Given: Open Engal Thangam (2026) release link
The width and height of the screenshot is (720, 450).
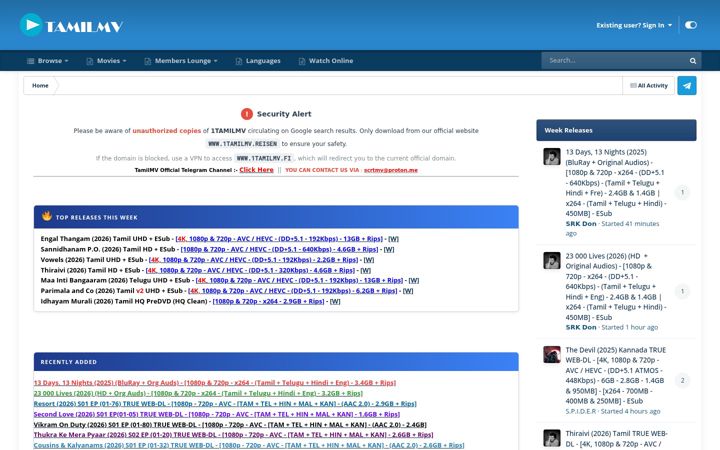Looking at the screenshot, I should tap(279, 239).
